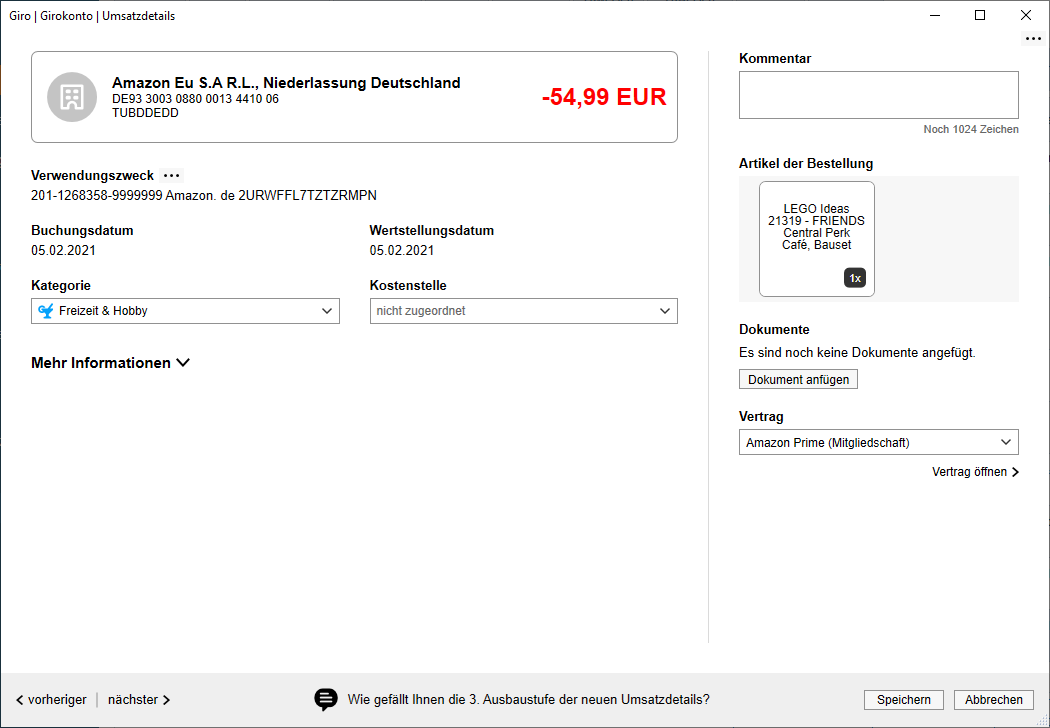The width and height of the screenshot is (1050, 728).
Task: Click the 1x quantity badge
Action: (855, 278)
